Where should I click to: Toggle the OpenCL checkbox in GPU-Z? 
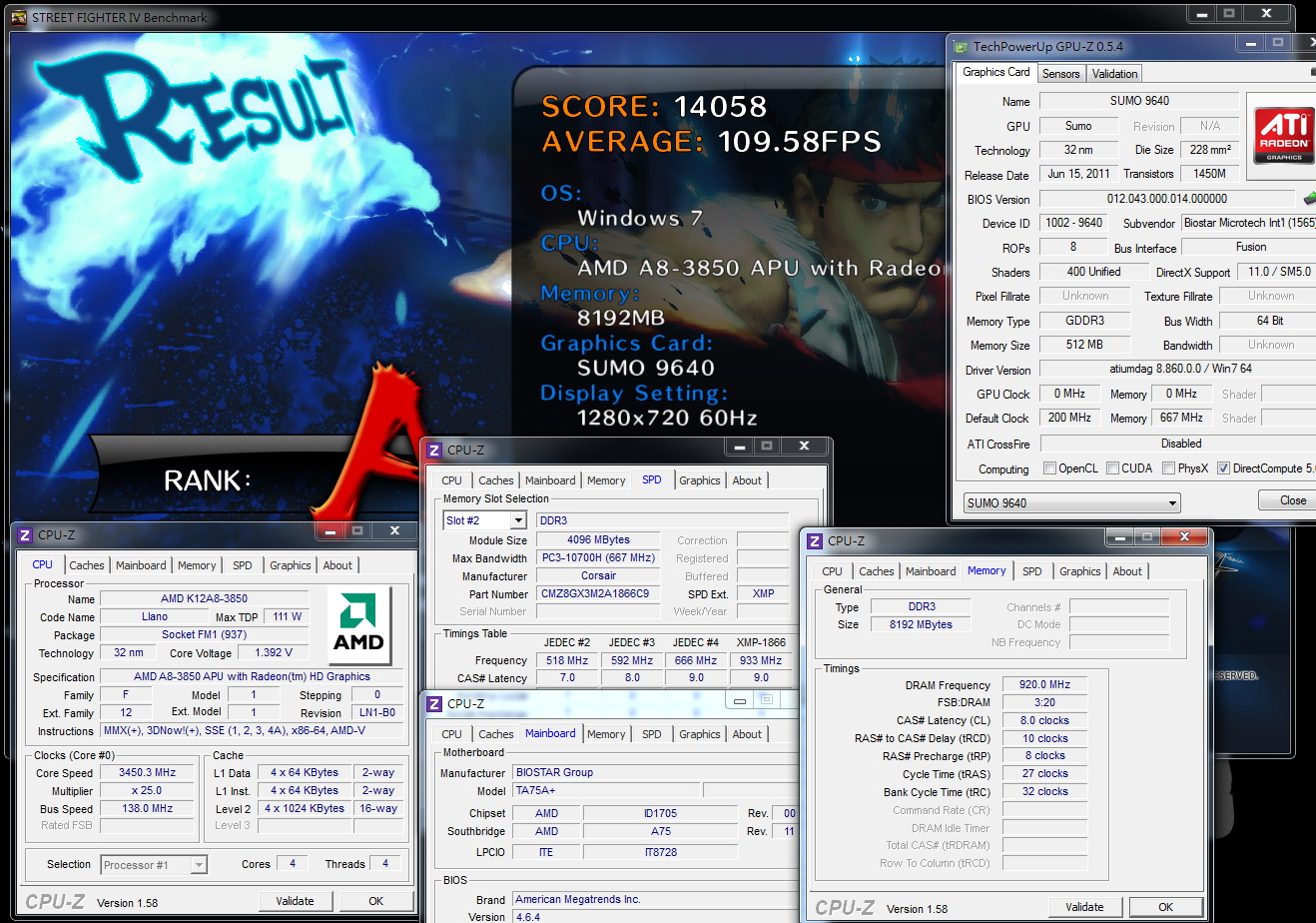point(1049,468)
